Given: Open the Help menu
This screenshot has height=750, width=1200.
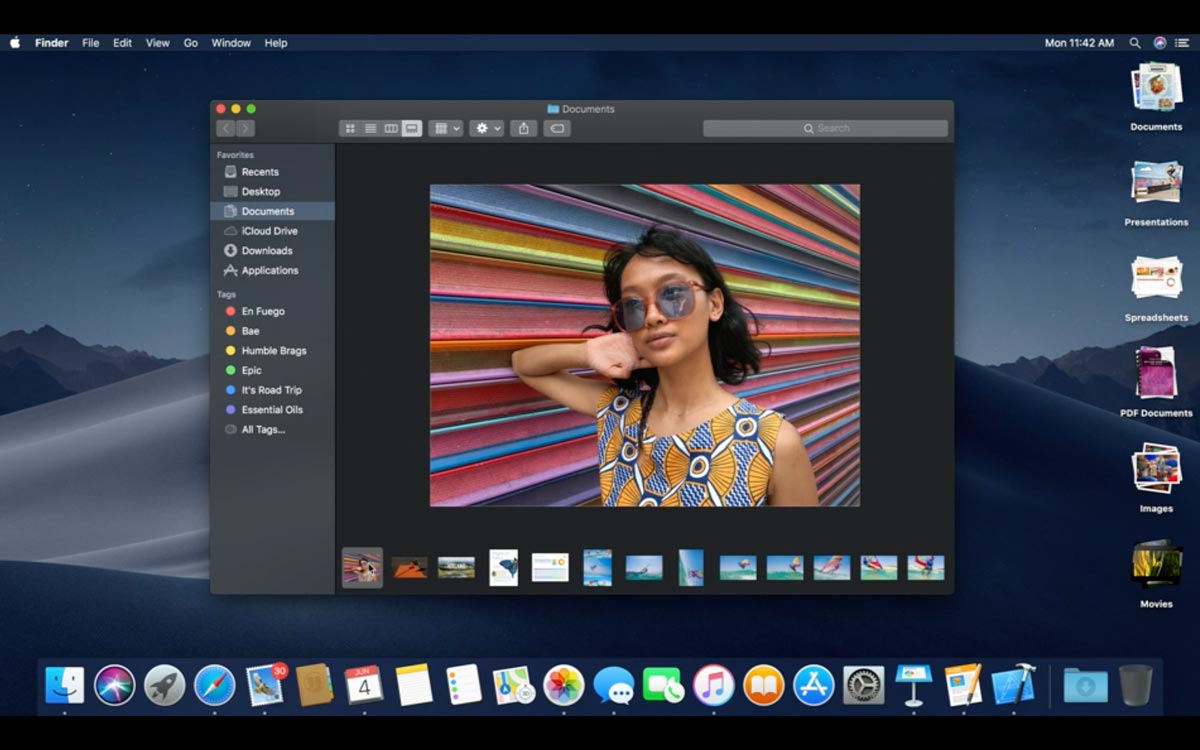Looking at the screenshot, I should [276, 43].
